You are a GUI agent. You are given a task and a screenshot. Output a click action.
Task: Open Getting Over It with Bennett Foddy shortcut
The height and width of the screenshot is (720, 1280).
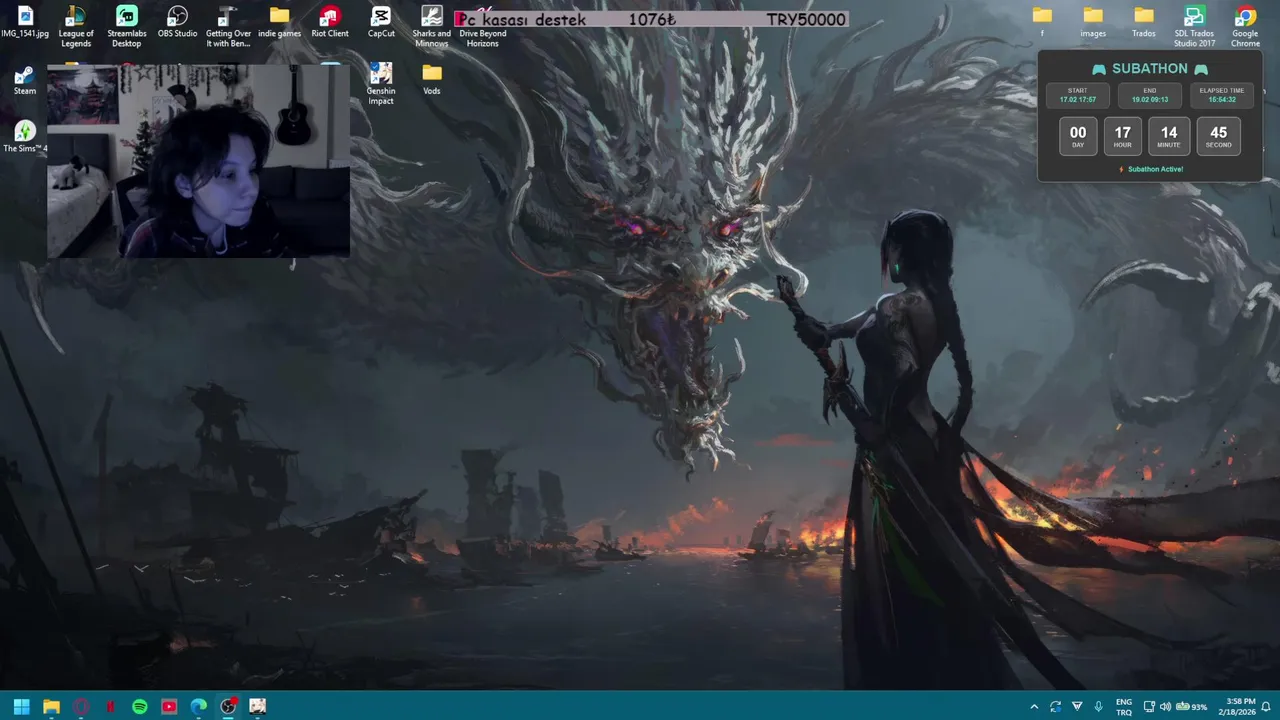coord(228,27)
